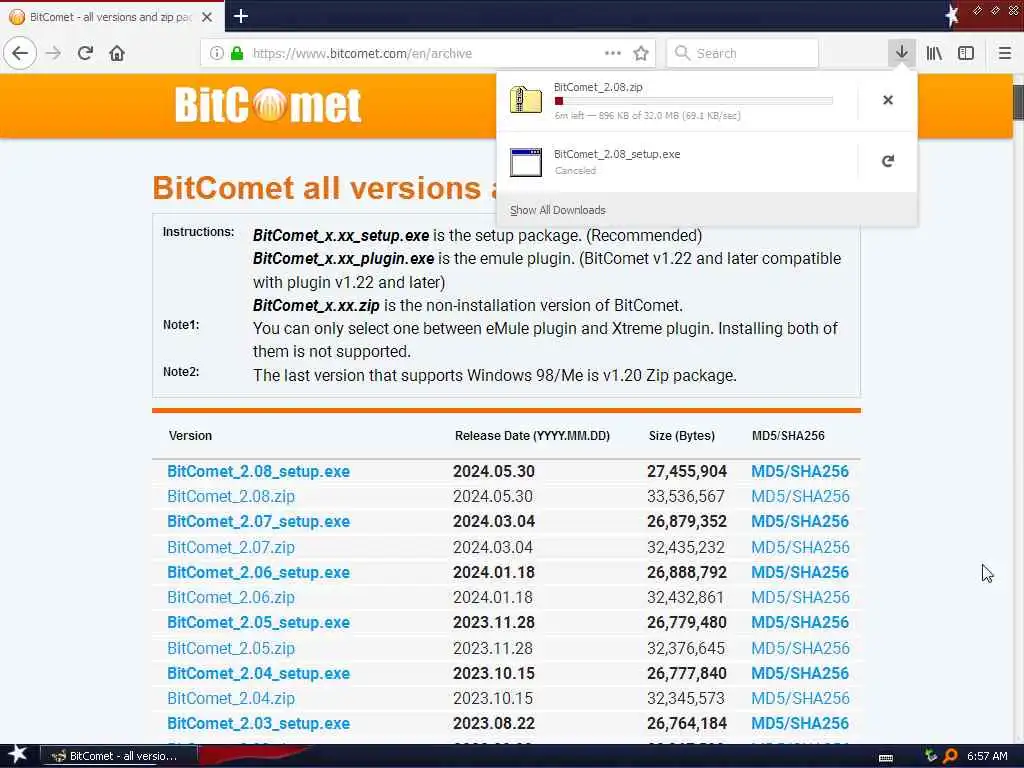Show sidebars toolbar icon

(966, 53)
